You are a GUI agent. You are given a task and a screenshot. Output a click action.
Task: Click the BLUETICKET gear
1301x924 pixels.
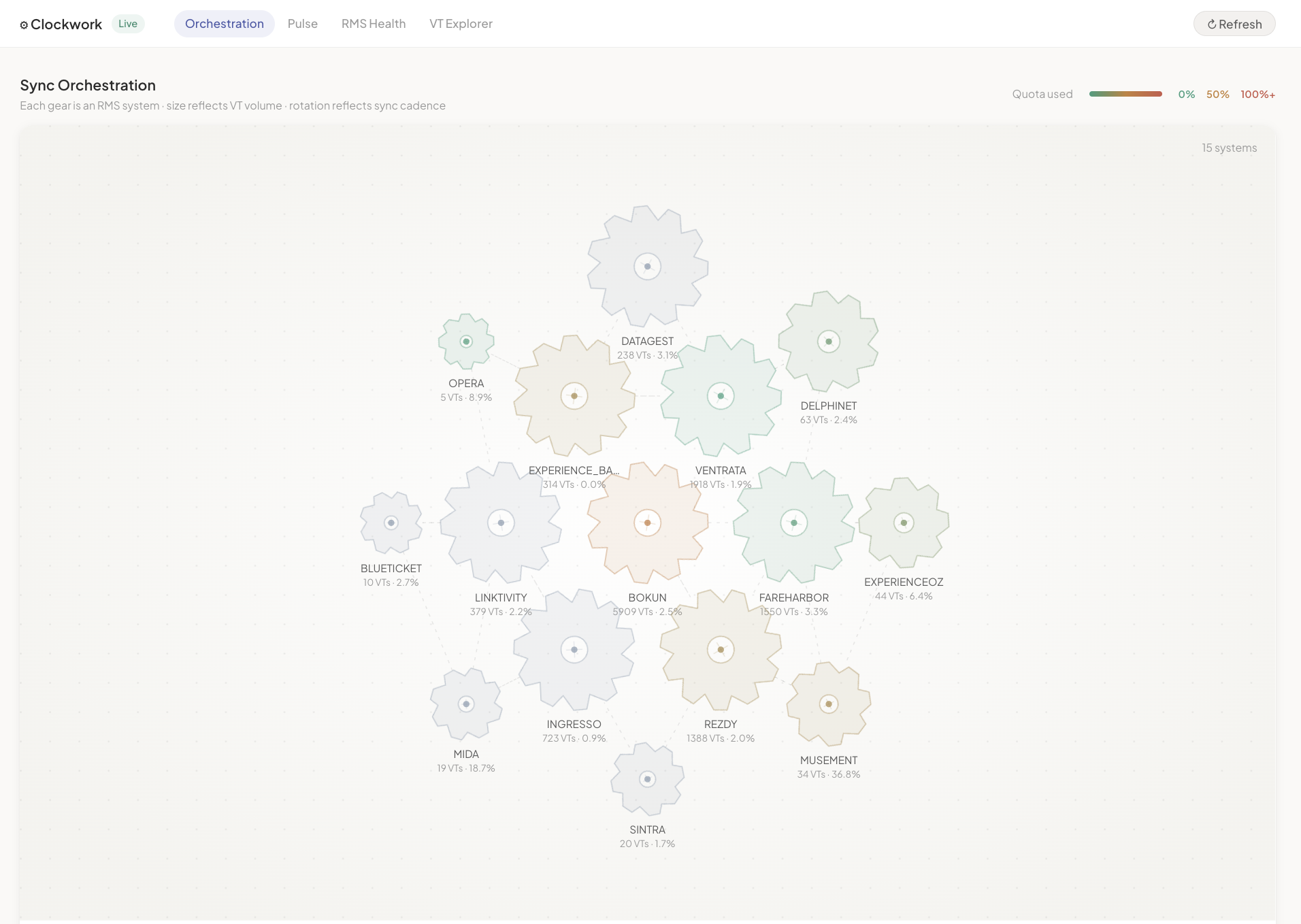pos(391,523)
